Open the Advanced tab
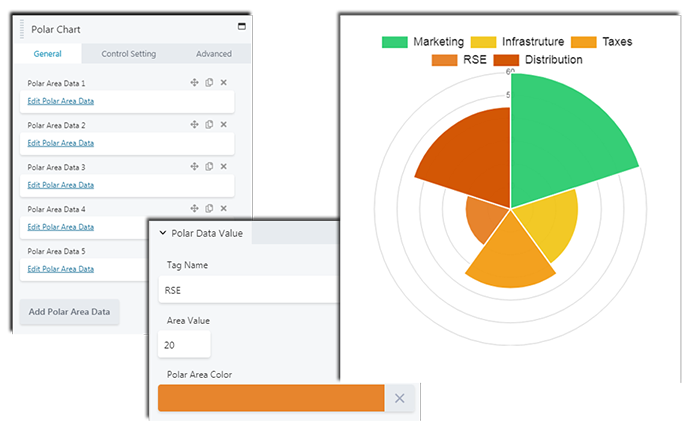 pos(213,54)
